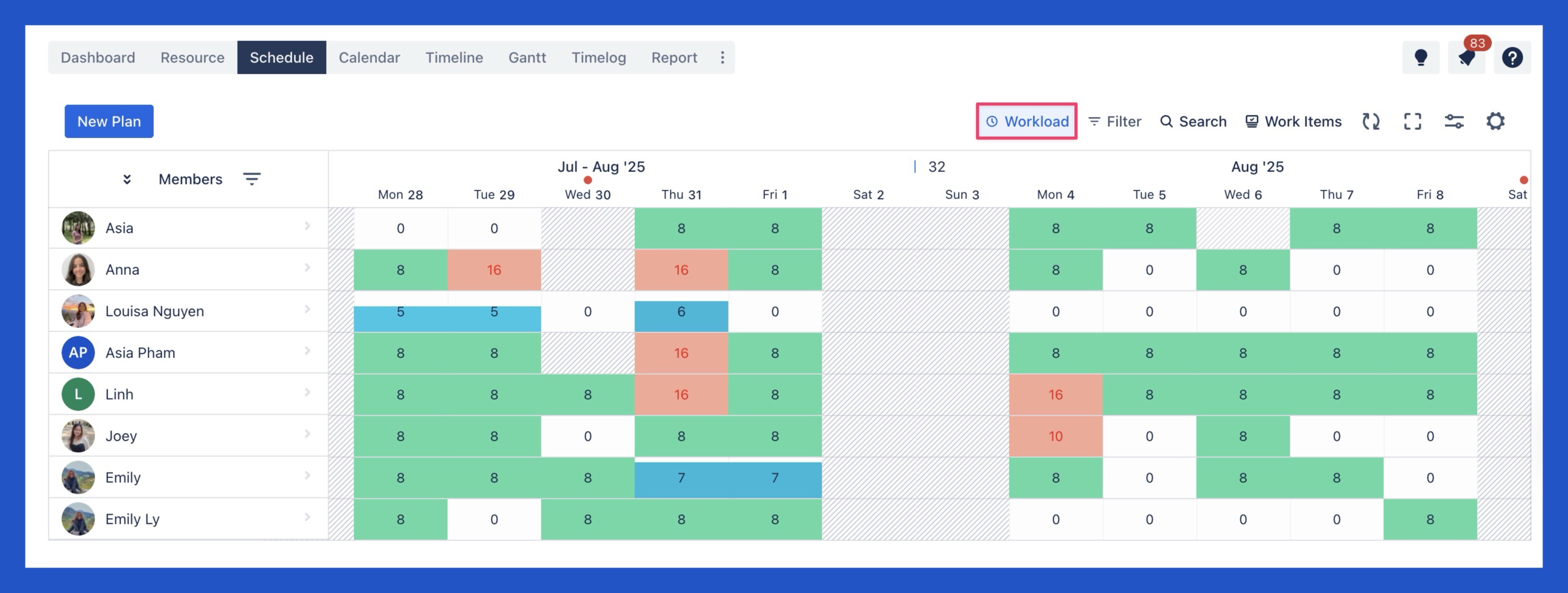
Task: Click the Members filter icon
Action: point(252,179)
